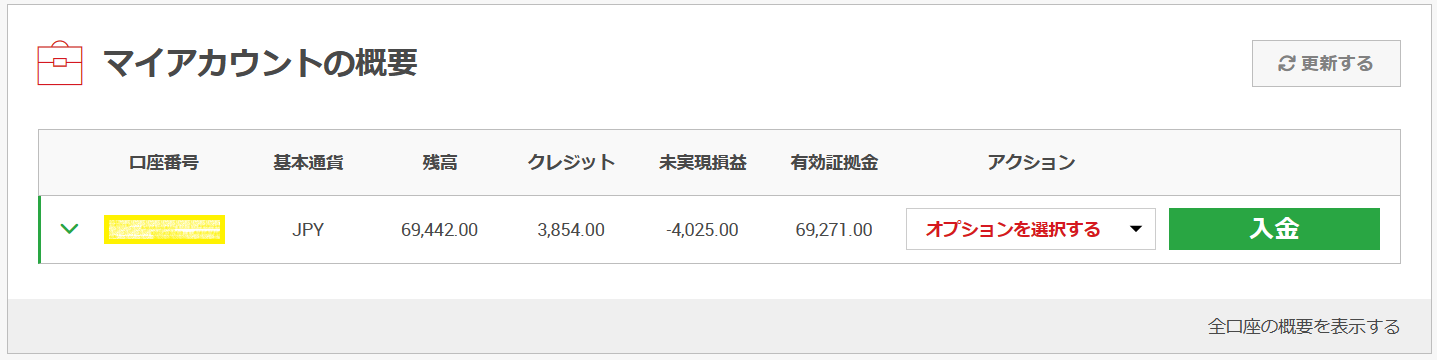Select the unrealized loss value -4,025.00

702,230
